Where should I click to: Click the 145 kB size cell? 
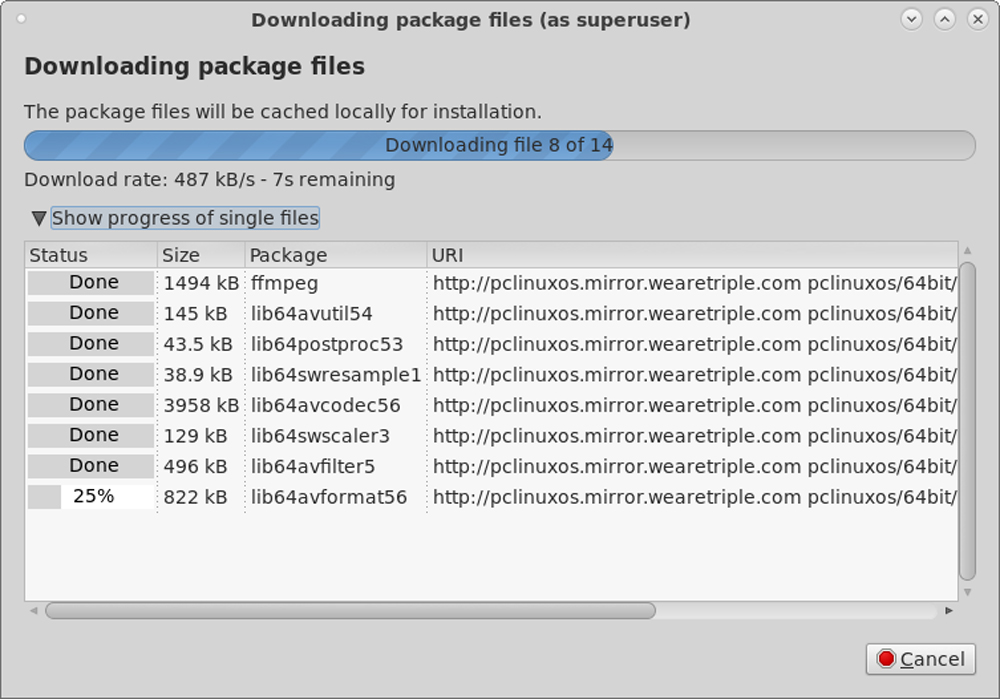pos(195,314)
